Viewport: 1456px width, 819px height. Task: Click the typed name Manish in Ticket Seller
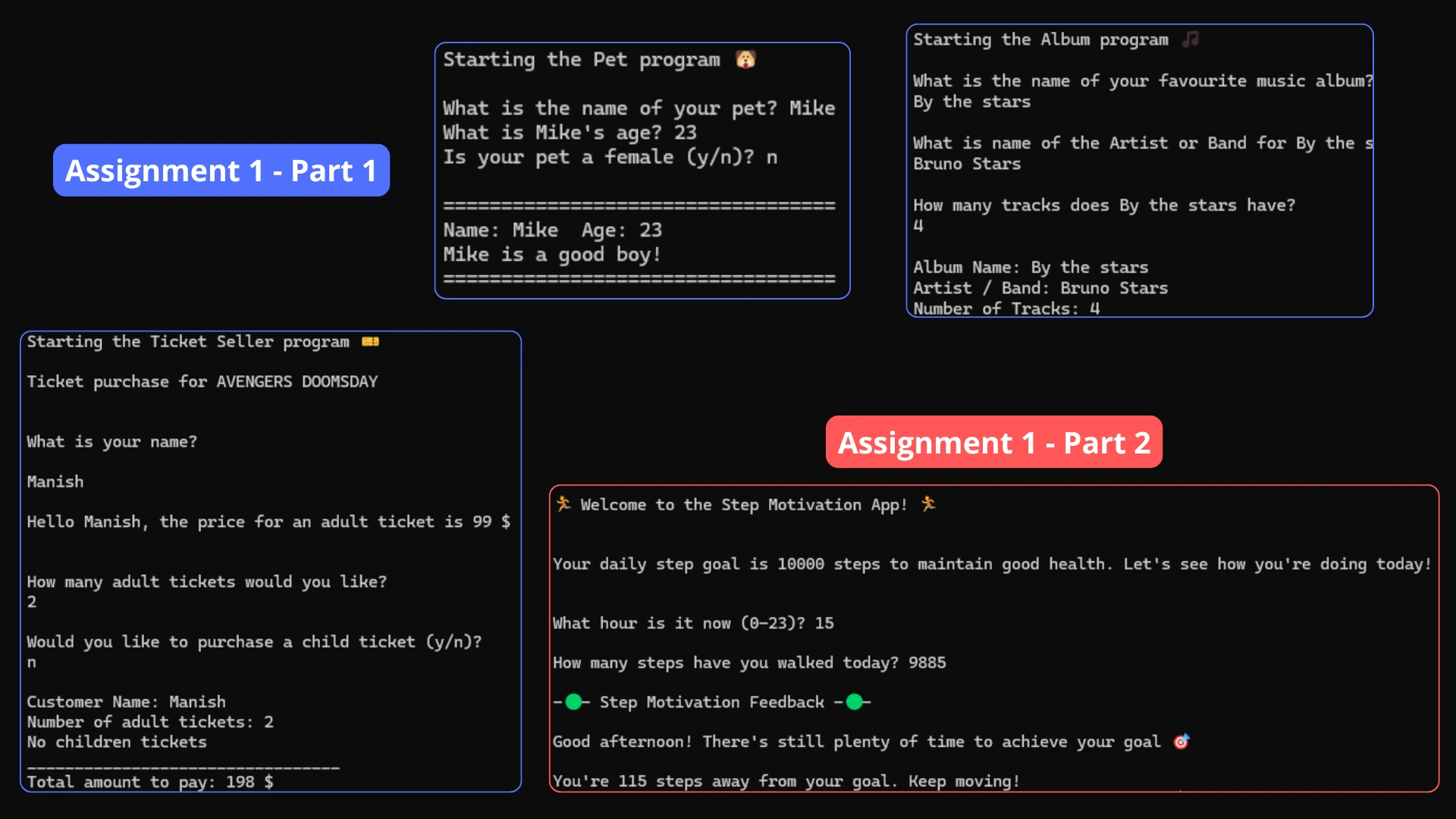(55, 481)
